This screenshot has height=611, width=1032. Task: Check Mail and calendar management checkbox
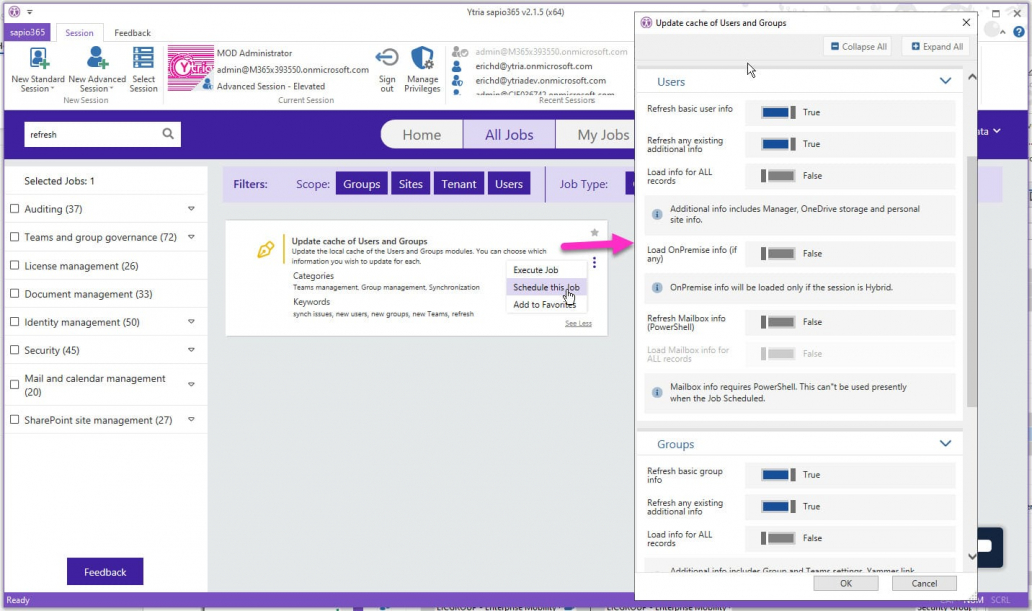pyautogui.click(x=14, y=385)
